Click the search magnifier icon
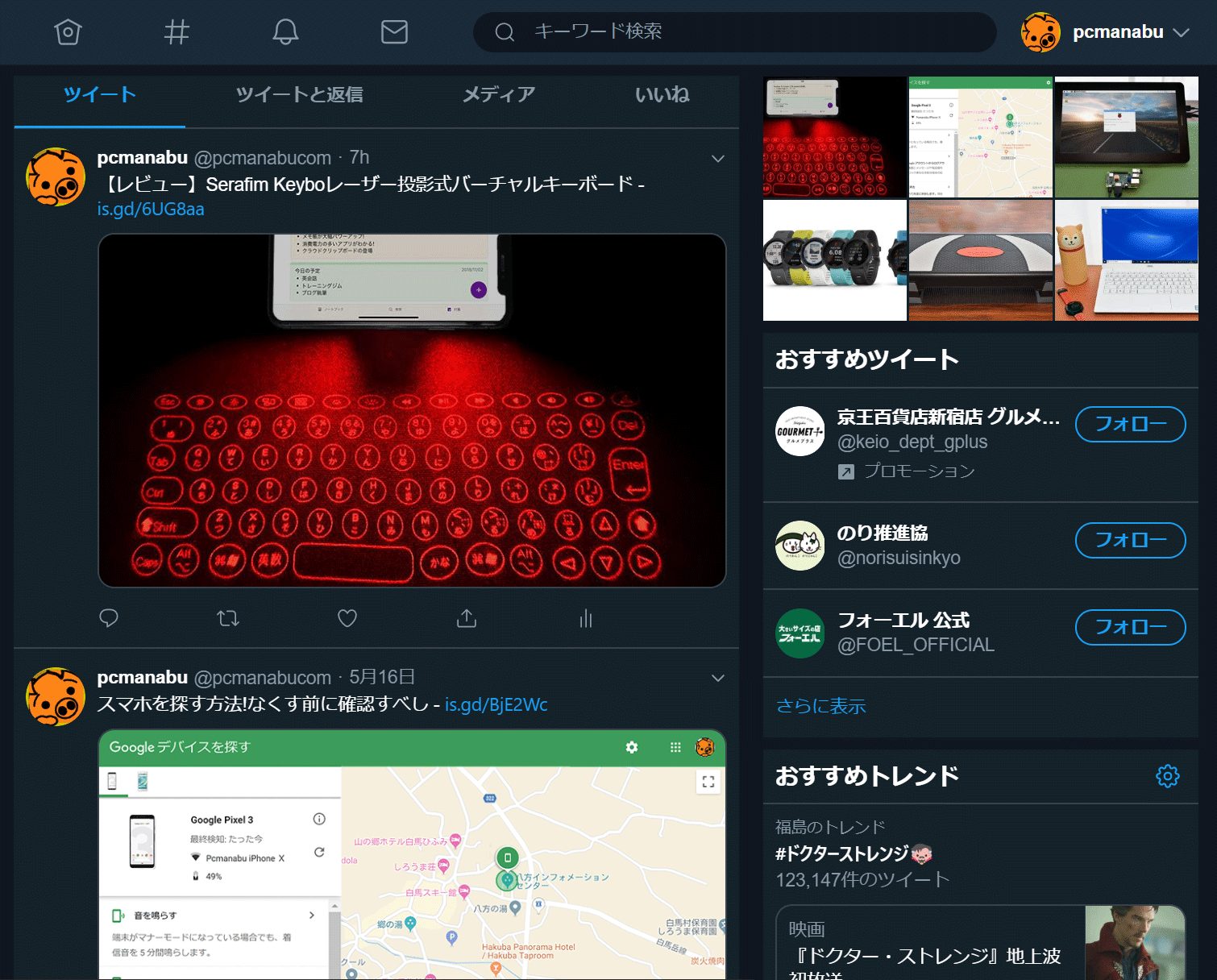 click(x=505, y=32)
